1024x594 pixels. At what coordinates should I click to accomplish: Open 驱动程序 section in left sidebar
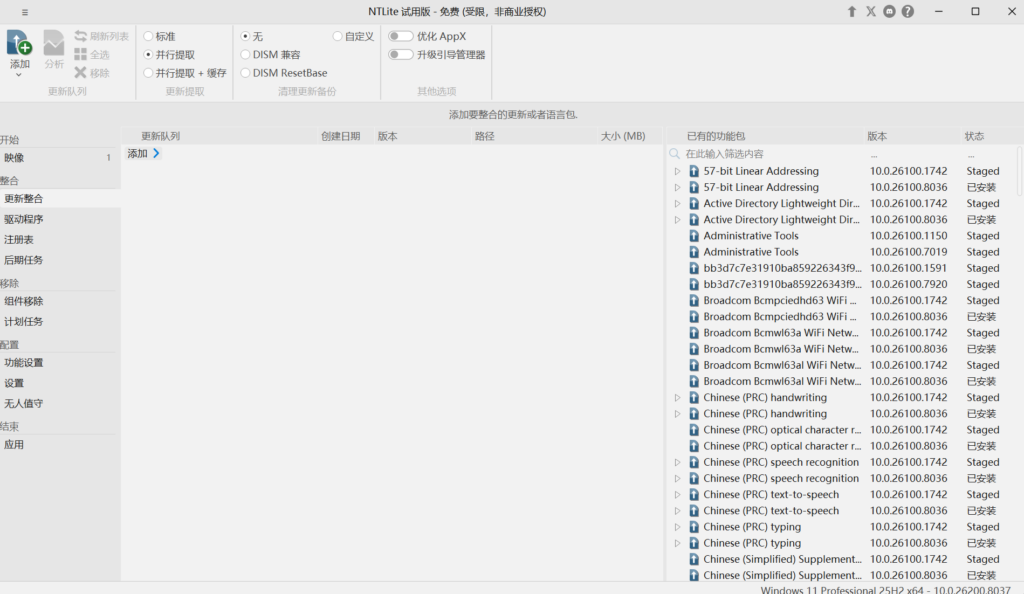[x=24, y=219]
